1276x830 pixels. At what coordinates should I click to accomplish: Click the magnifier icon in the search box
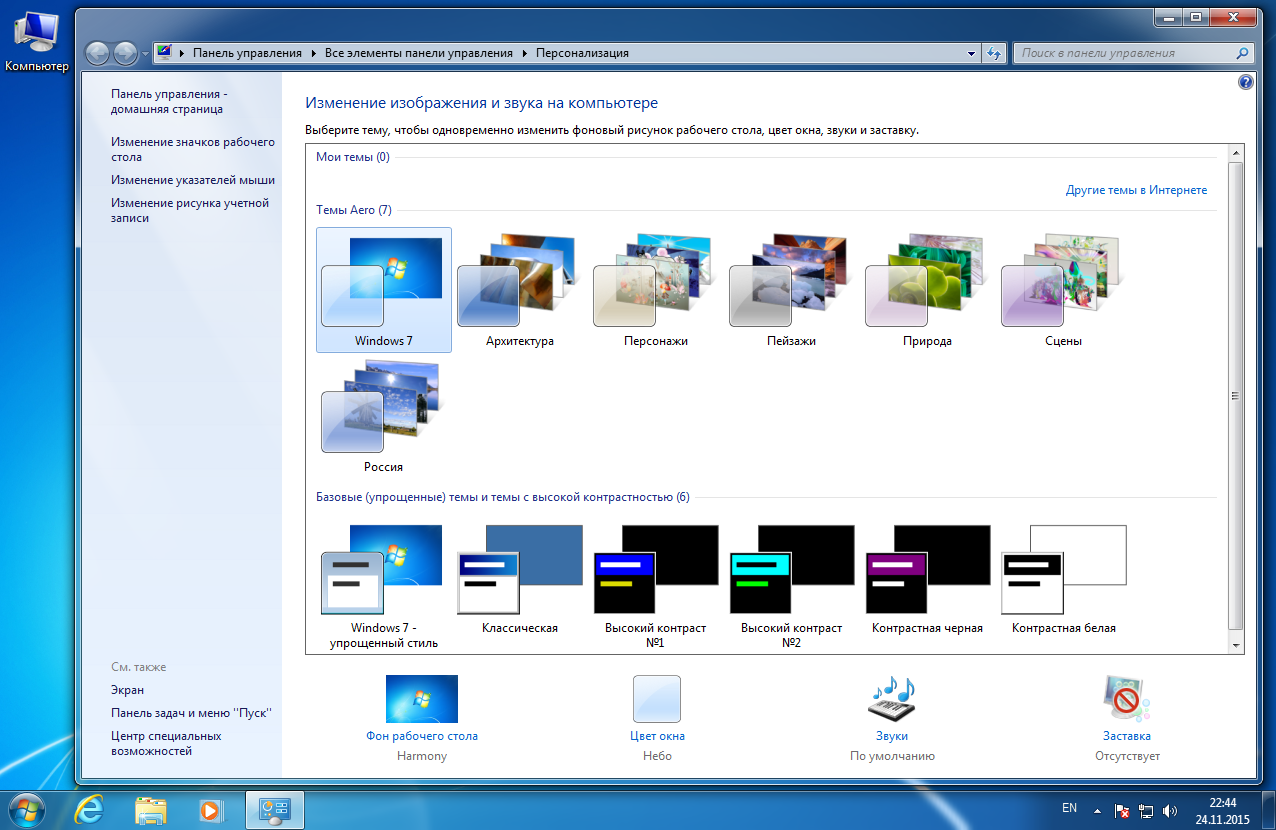(1243, 53)
